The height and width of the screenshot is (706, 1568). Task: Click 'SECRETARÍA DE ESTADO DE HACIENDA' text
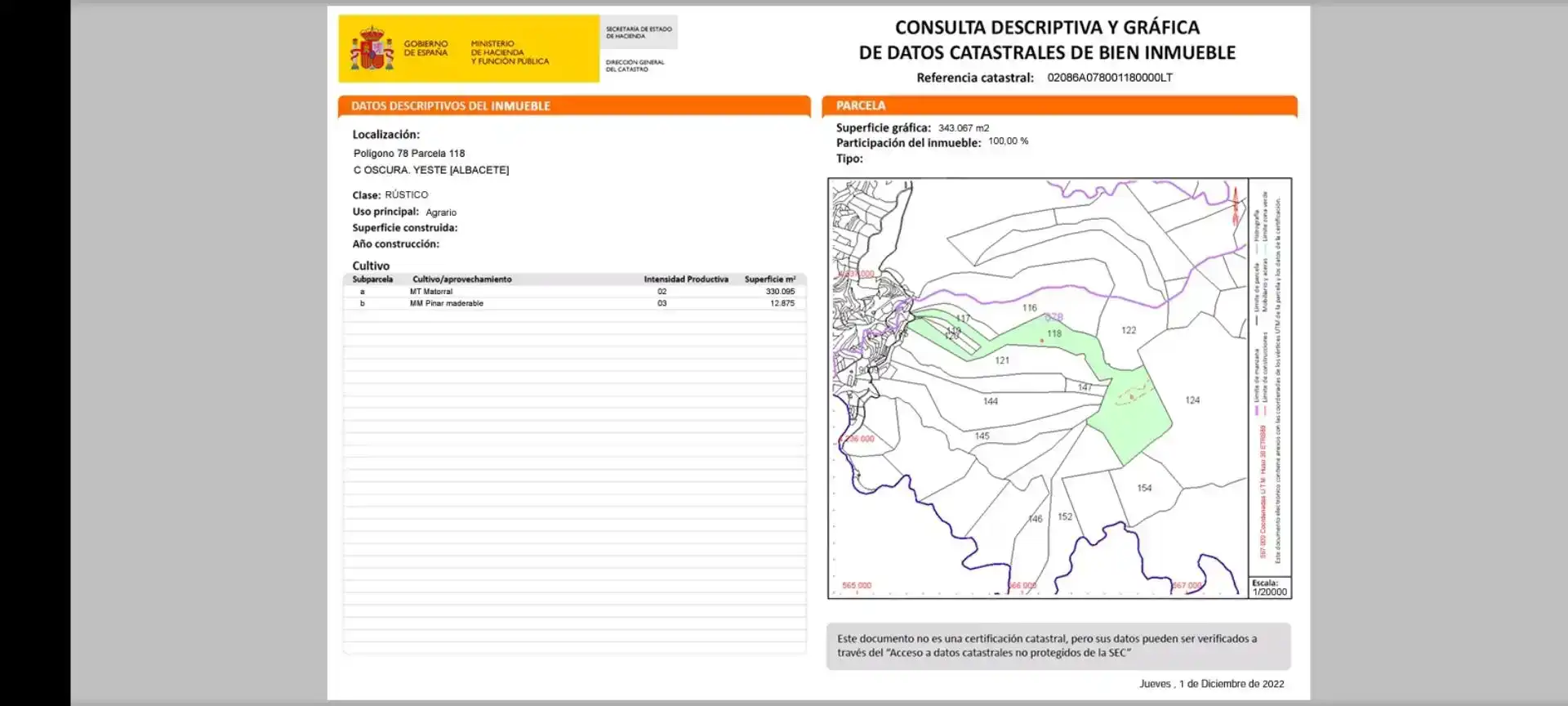(x=639, y=33)
